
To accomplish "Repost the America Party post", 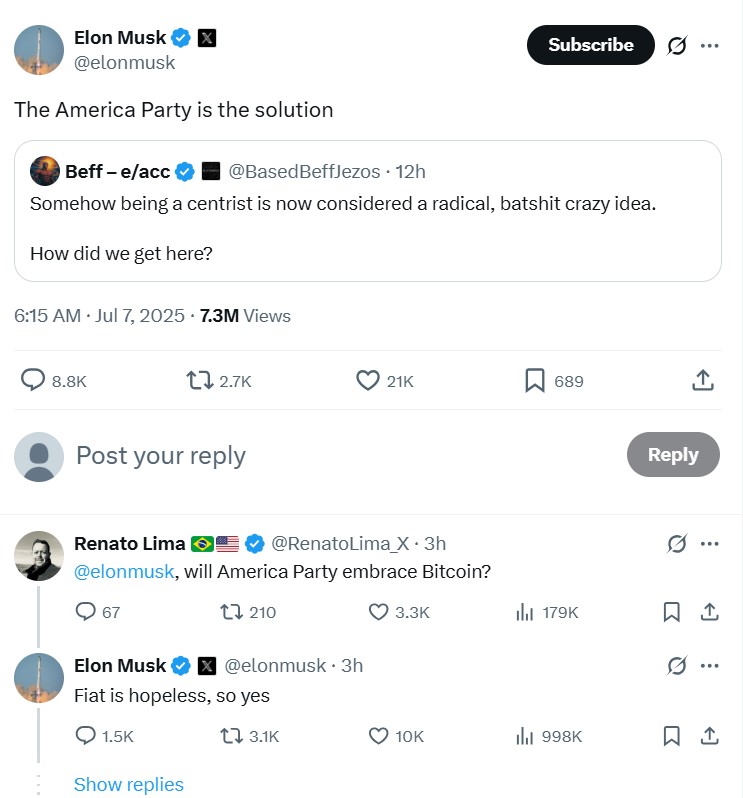I will (199, 381).
